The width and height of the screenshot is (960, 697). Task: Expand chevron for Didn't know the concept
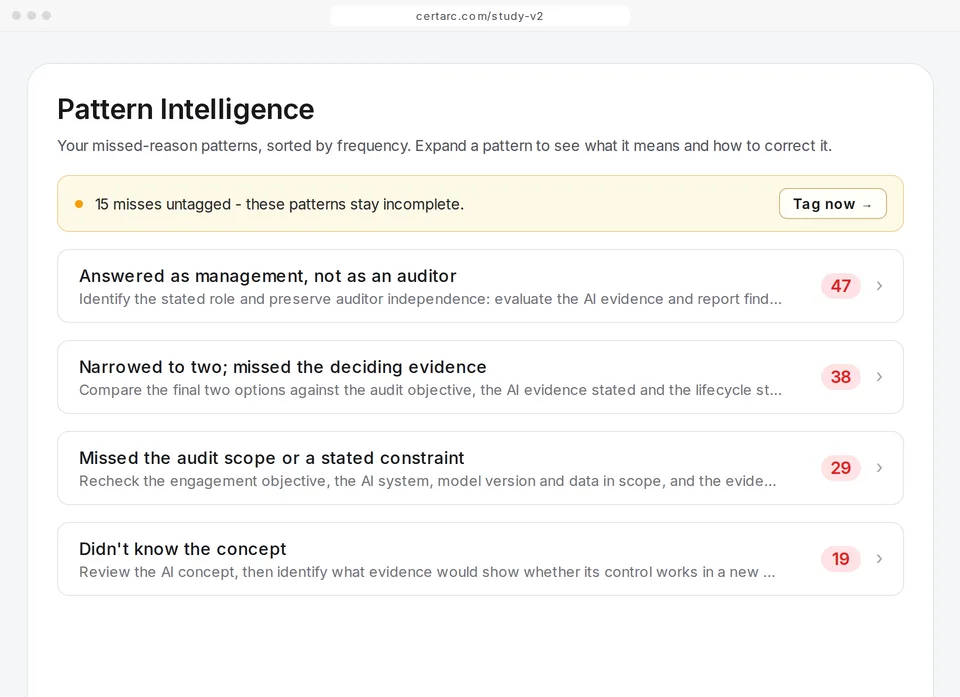[879, 559]
